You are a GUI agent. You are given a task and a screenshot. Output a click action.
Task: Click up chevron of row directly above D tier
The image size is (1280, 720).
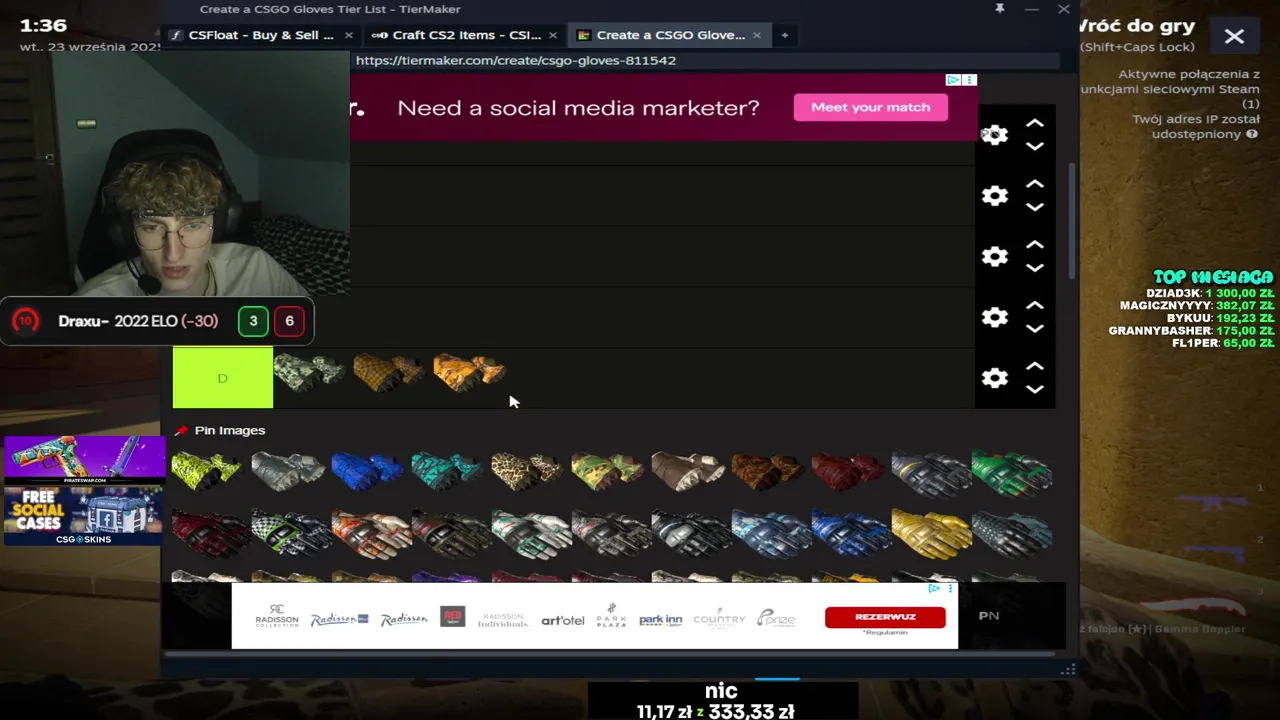(x=1035, y=306)
